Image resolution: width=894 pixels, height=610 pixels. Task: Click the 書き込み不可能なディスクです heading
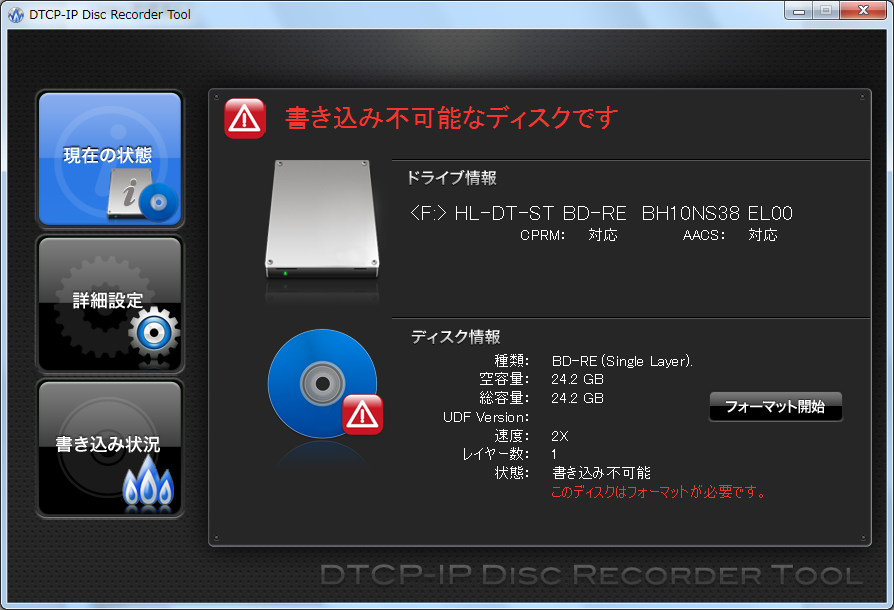[452, 118]
